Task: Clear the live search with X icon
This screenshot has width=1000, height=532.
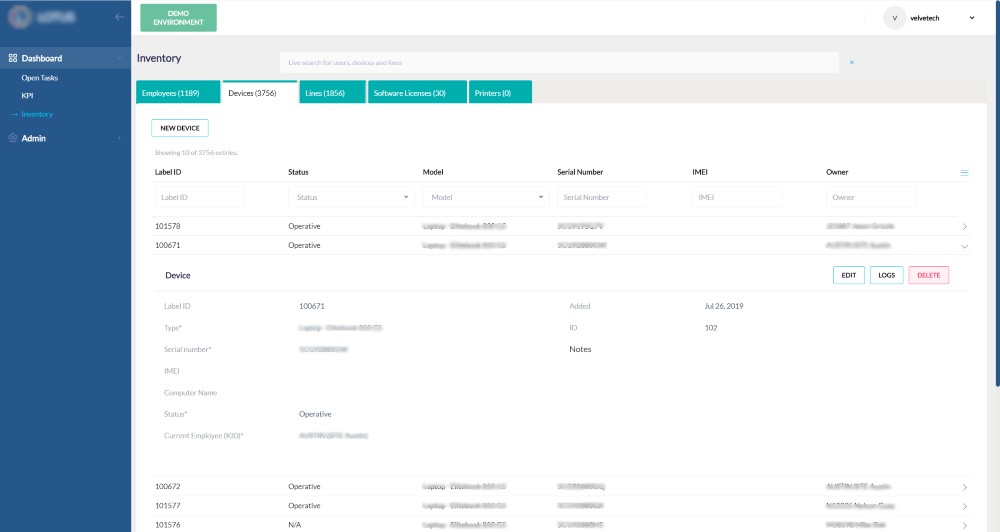Action: (x=851, y=63)
